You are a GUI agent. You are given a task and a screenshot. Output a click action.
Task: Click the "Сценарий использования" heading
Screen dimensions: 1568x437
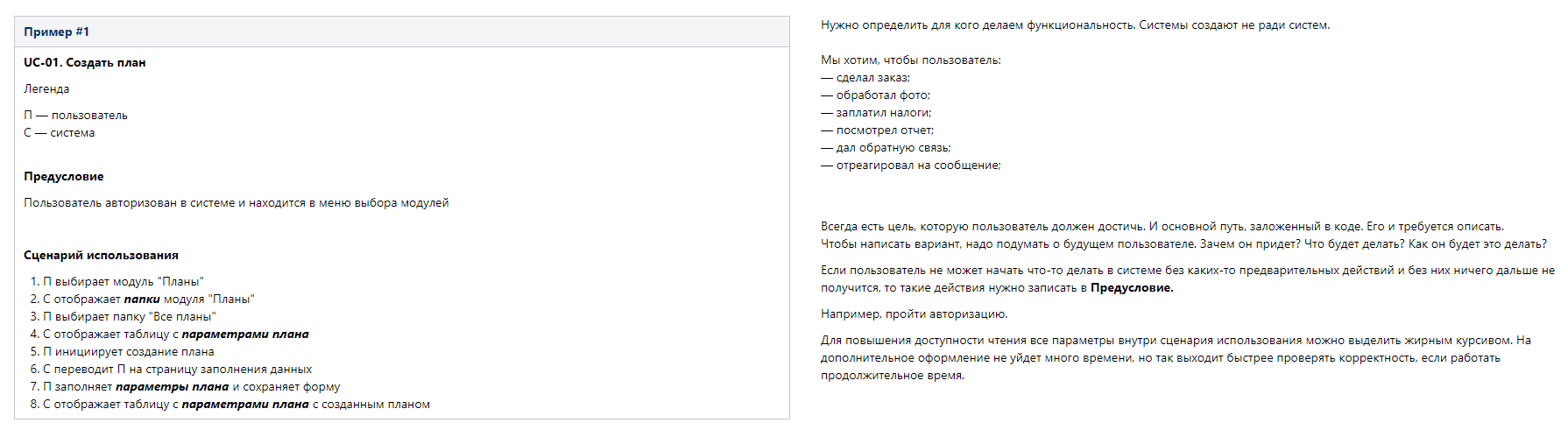(x=101, y=255)
